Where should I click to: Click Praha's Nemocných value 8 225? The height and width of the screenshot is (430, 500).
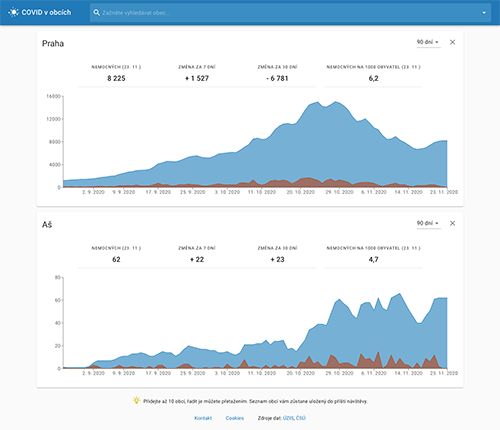pyautogui.click(x=116, y=78)
